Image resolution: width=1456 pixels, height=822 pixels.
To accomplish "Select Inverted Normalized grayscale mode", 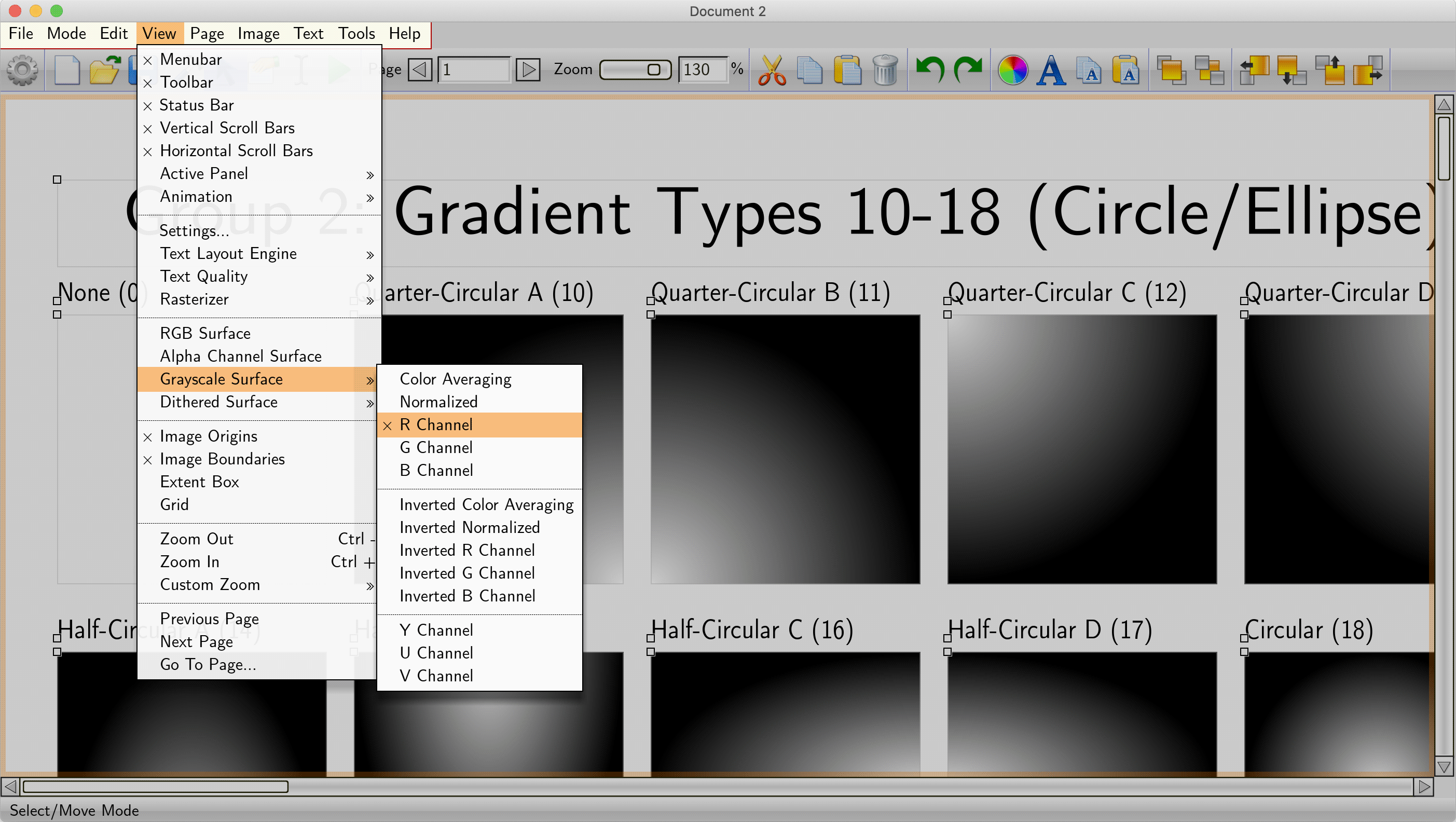I will 479,528.
